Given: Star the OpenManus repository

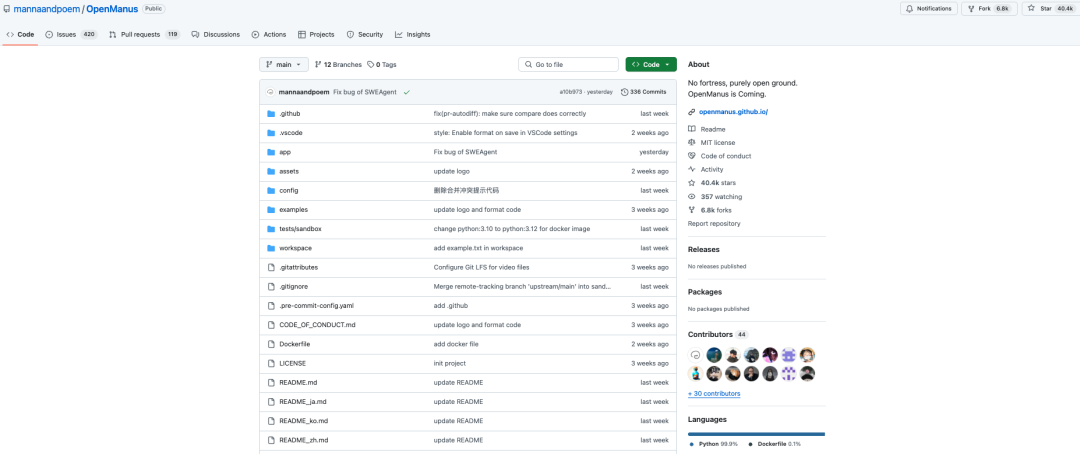Looking at the screenshot, I should tap(1050, 8).
